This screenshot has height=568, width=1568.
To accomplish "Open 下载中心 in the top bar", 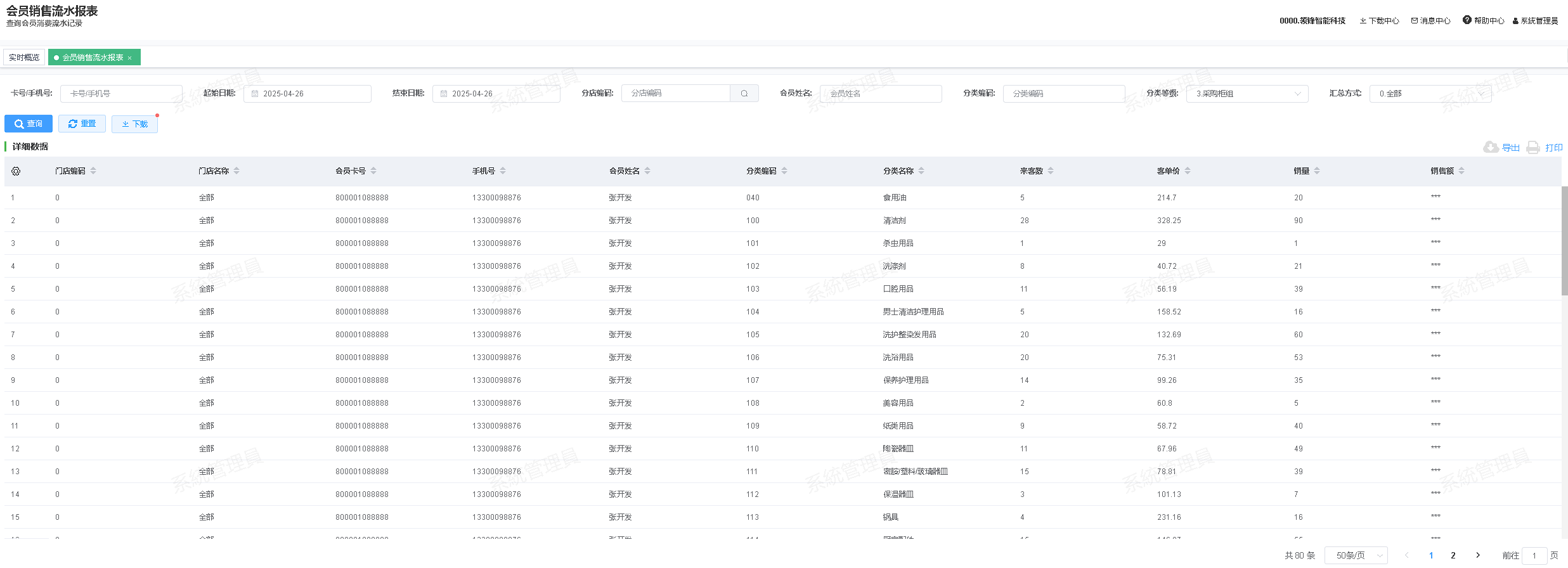I will 1380,21.
